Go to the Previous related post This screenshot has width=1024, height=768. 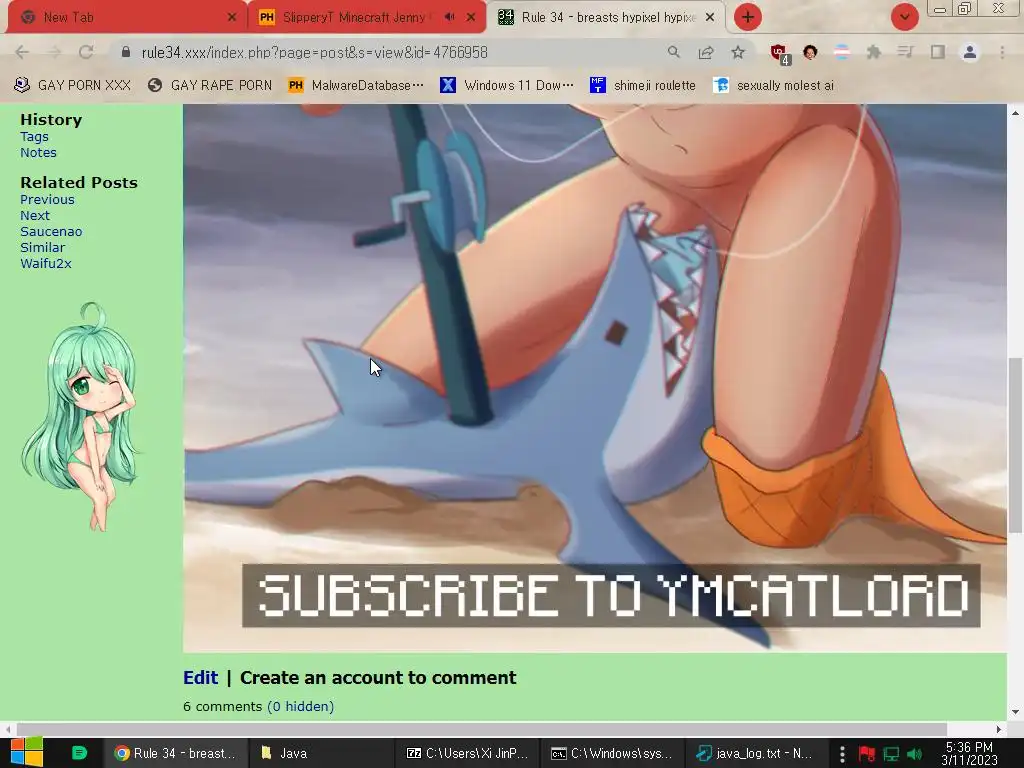pos(47,199)
